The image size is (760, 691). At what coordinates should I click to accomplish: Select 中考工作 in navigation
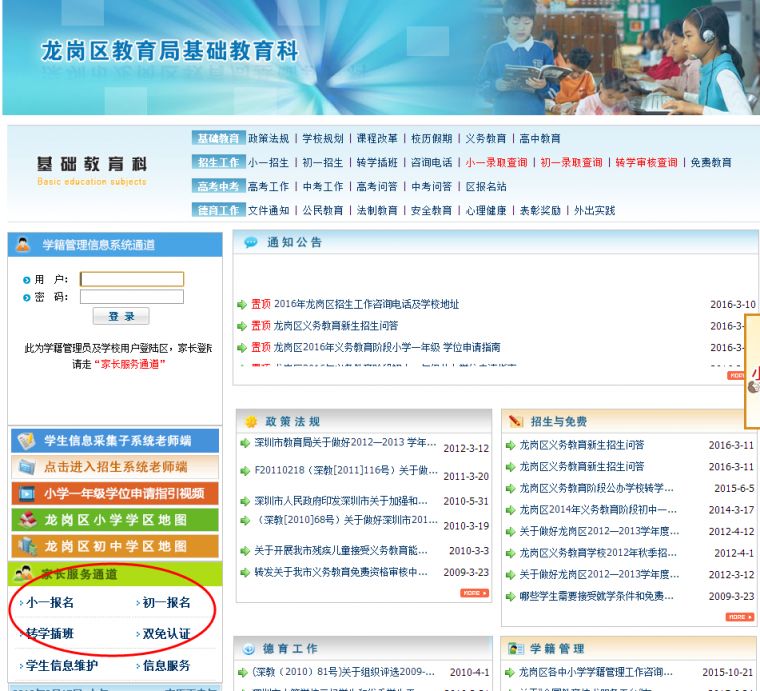(x=323, y=187)
